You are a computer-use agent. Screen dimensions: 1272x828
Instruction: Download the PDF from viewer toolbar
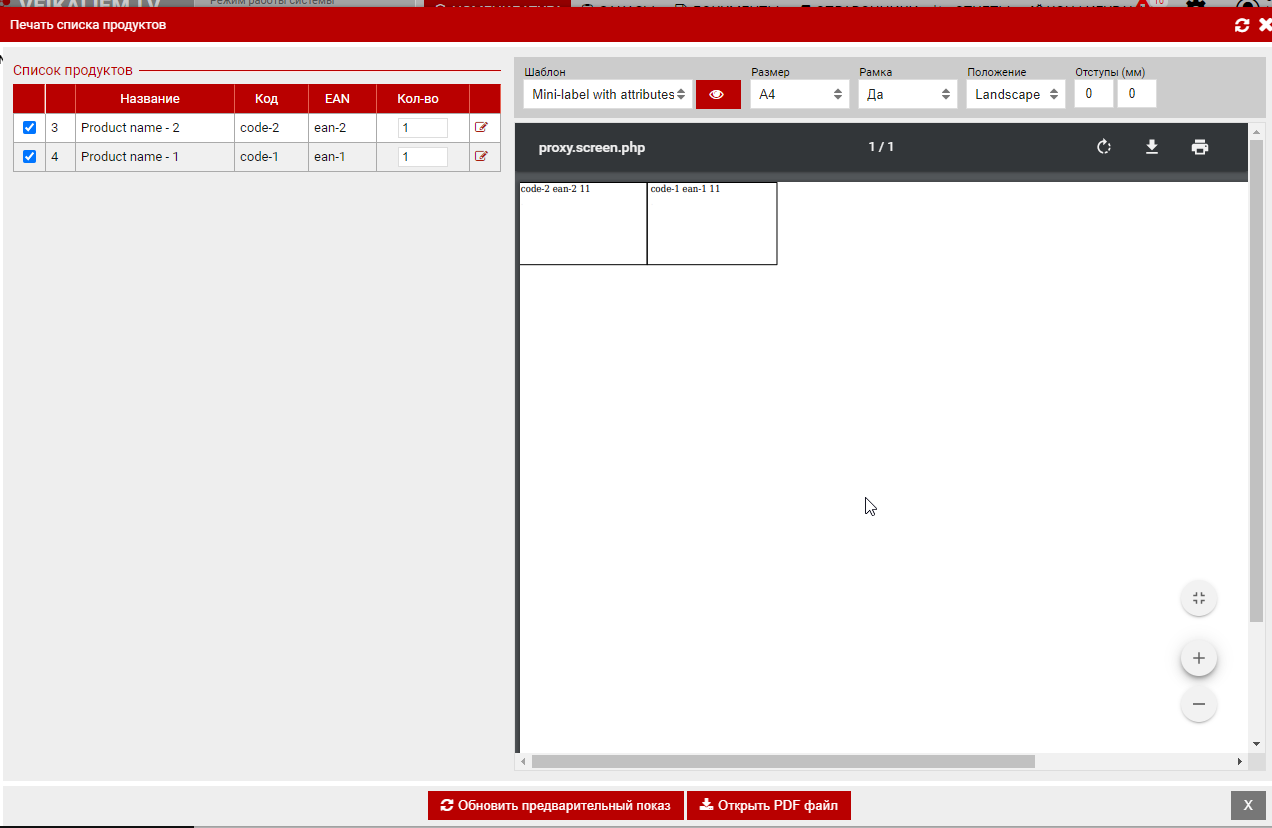pyautogui.click(x=1152, y=148)
